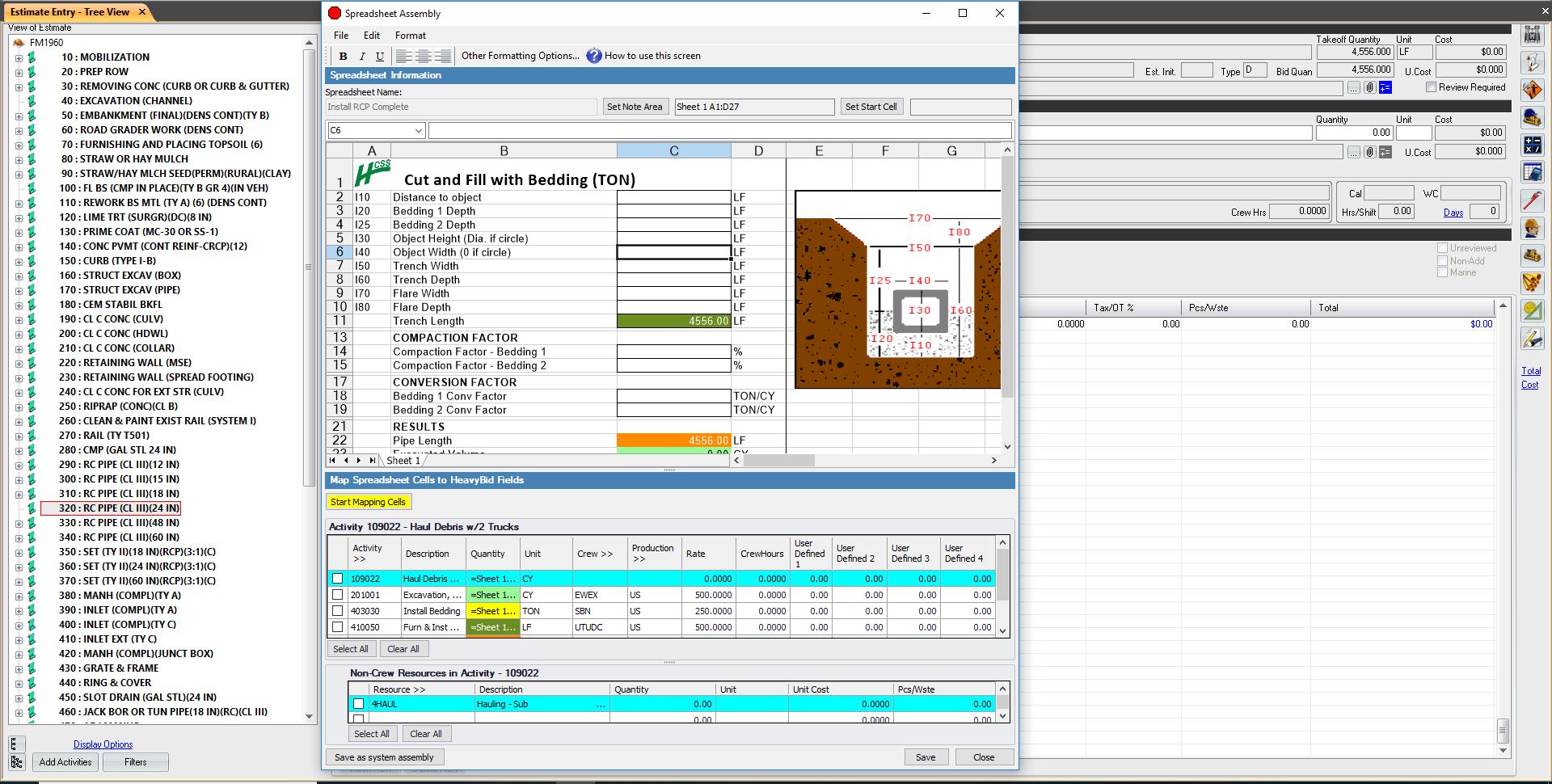Click the orange road-worker sign icon
Image resolution: width=1552 pixels, height=784 pixels.
[1532, 90]
